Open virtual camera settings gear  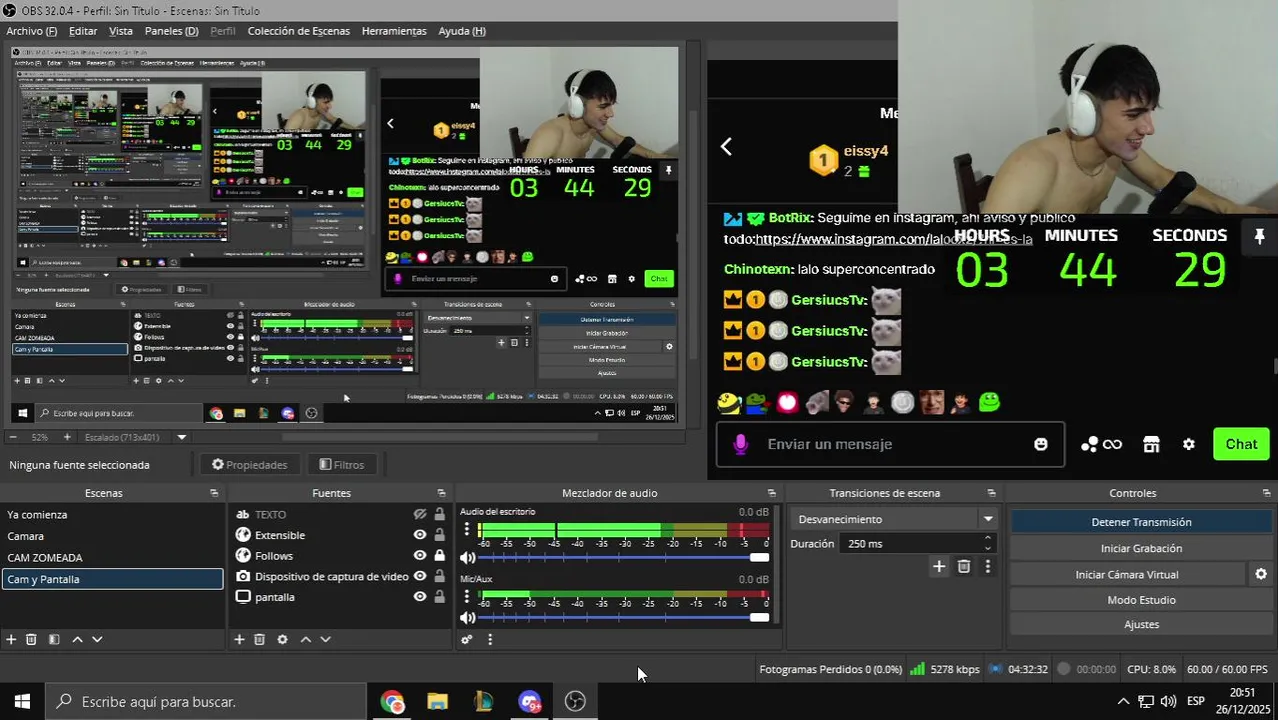pyautogui.click(x=1261, y=574)
